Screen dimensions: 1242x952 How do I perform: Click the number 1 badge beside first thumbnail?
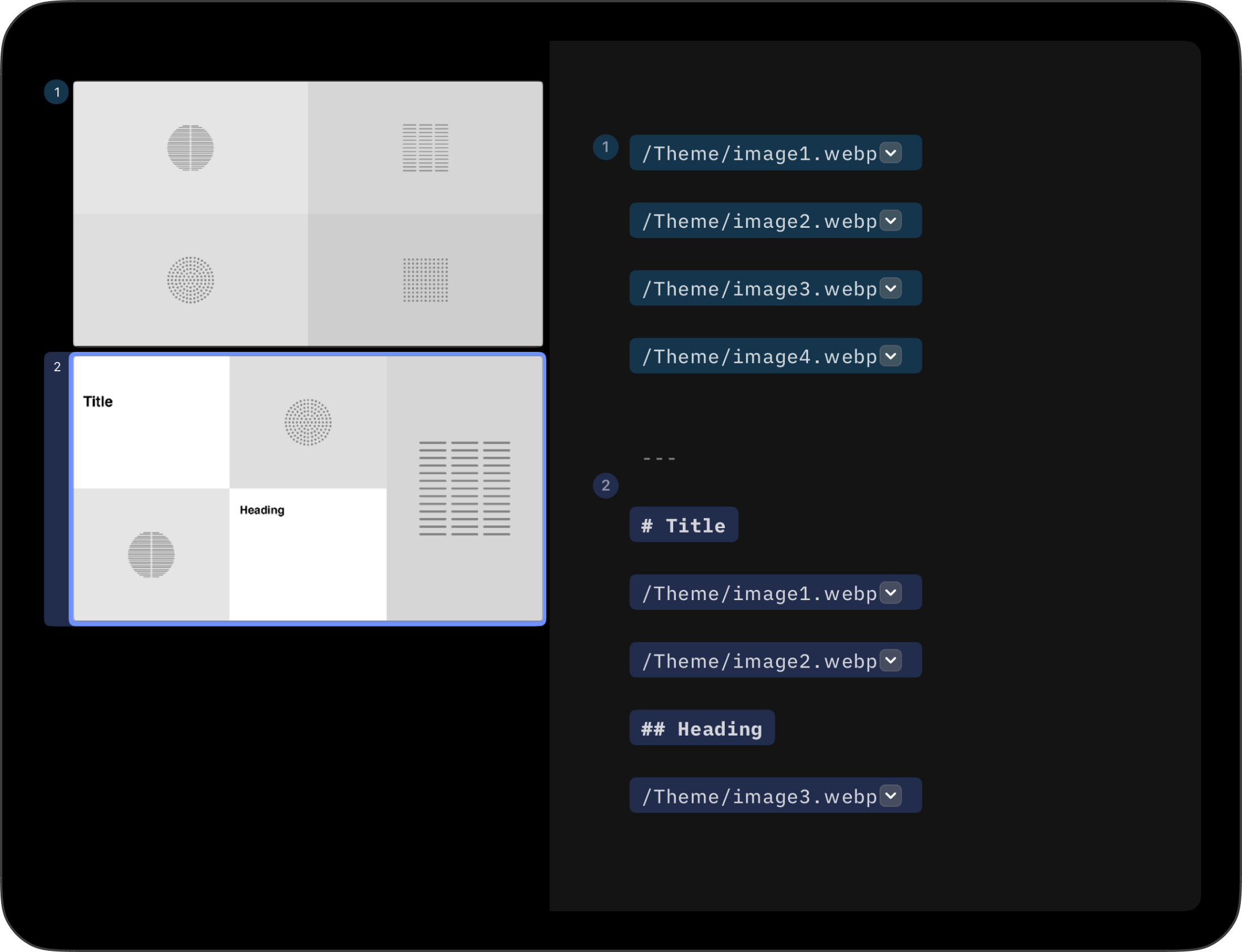pos(57,92)
